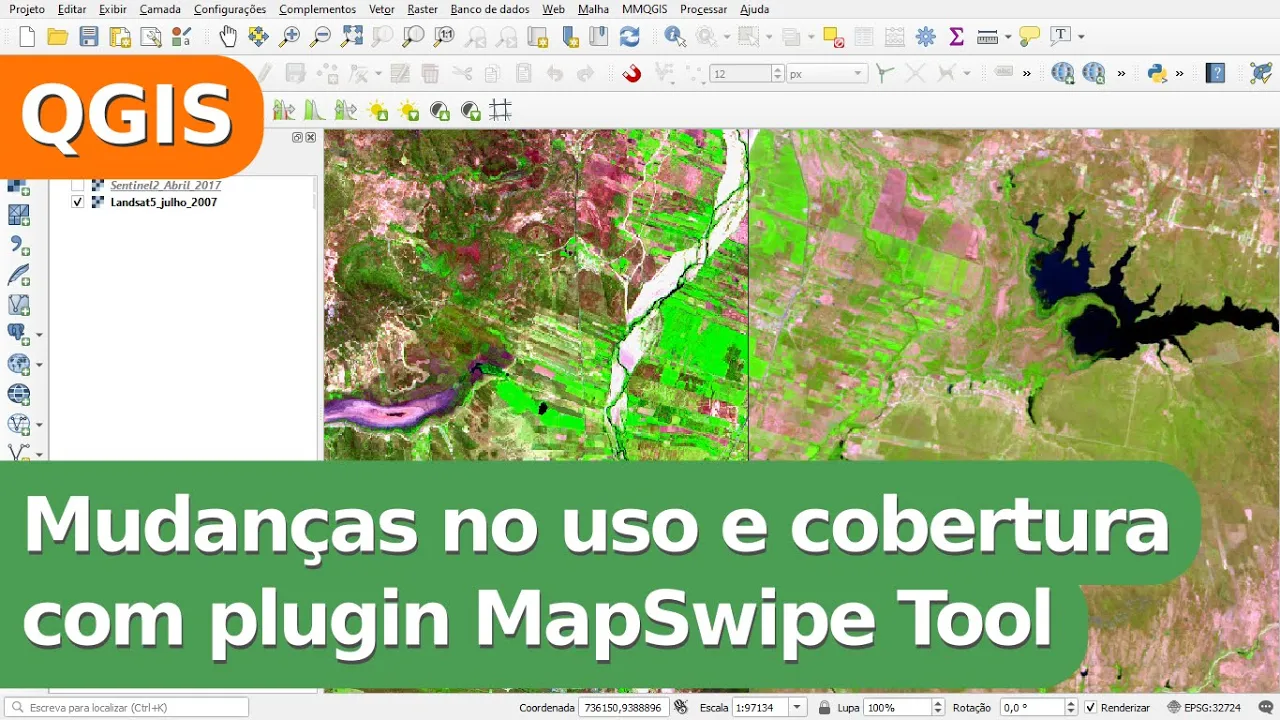This screenshot has height=720, width=1280.
Task: Enable the Sentinel2_Abril_2017 layer checkbox
Action: (77, 185)
